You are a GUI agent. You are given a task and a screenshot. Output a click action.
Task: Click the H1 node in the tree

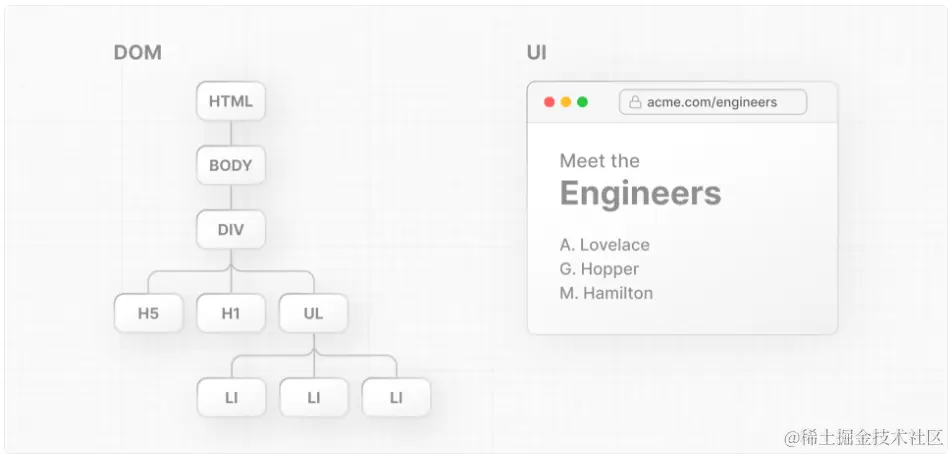click(231, 314)
